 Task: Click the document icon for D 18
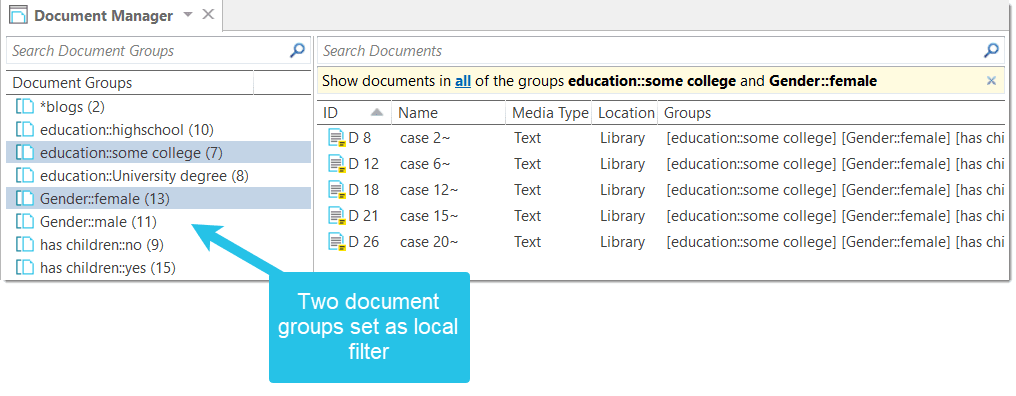[x=337, y=190]
